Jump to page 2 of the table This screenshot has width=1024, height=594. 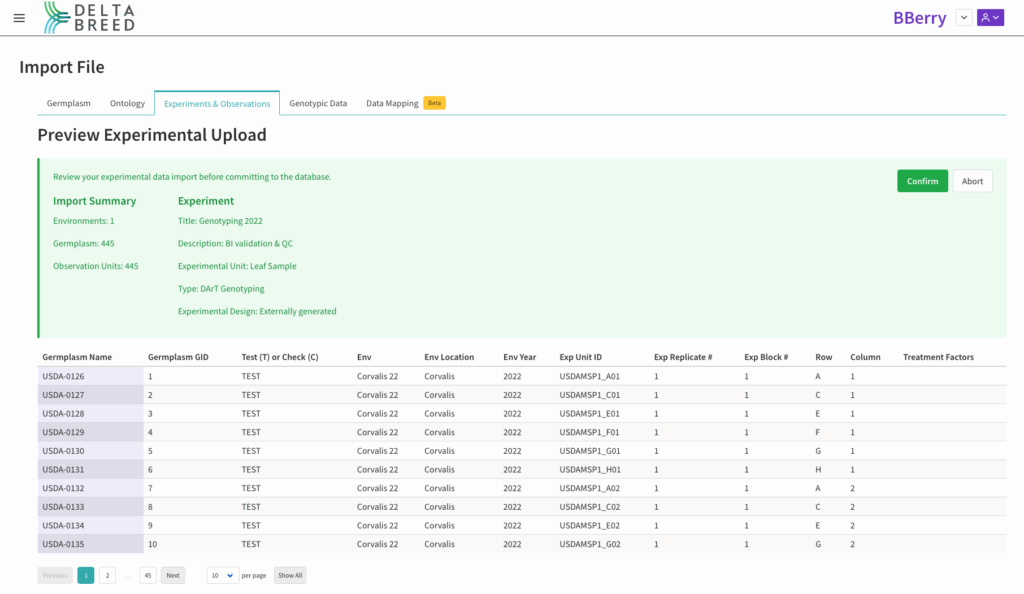click(107, 575)
